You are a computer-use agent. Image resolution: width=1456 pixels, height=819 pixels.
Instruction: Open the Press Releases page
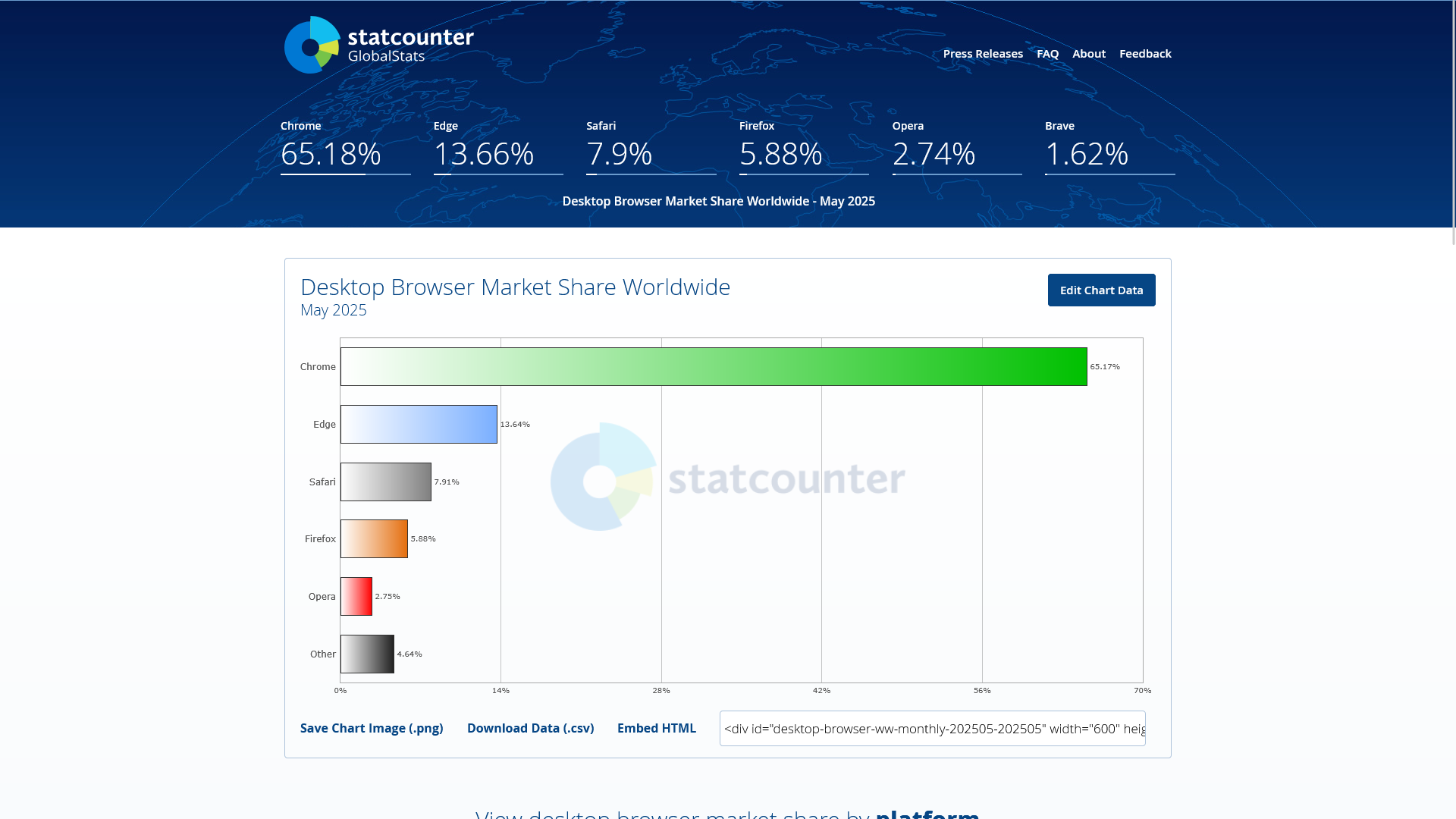point(983,54)
